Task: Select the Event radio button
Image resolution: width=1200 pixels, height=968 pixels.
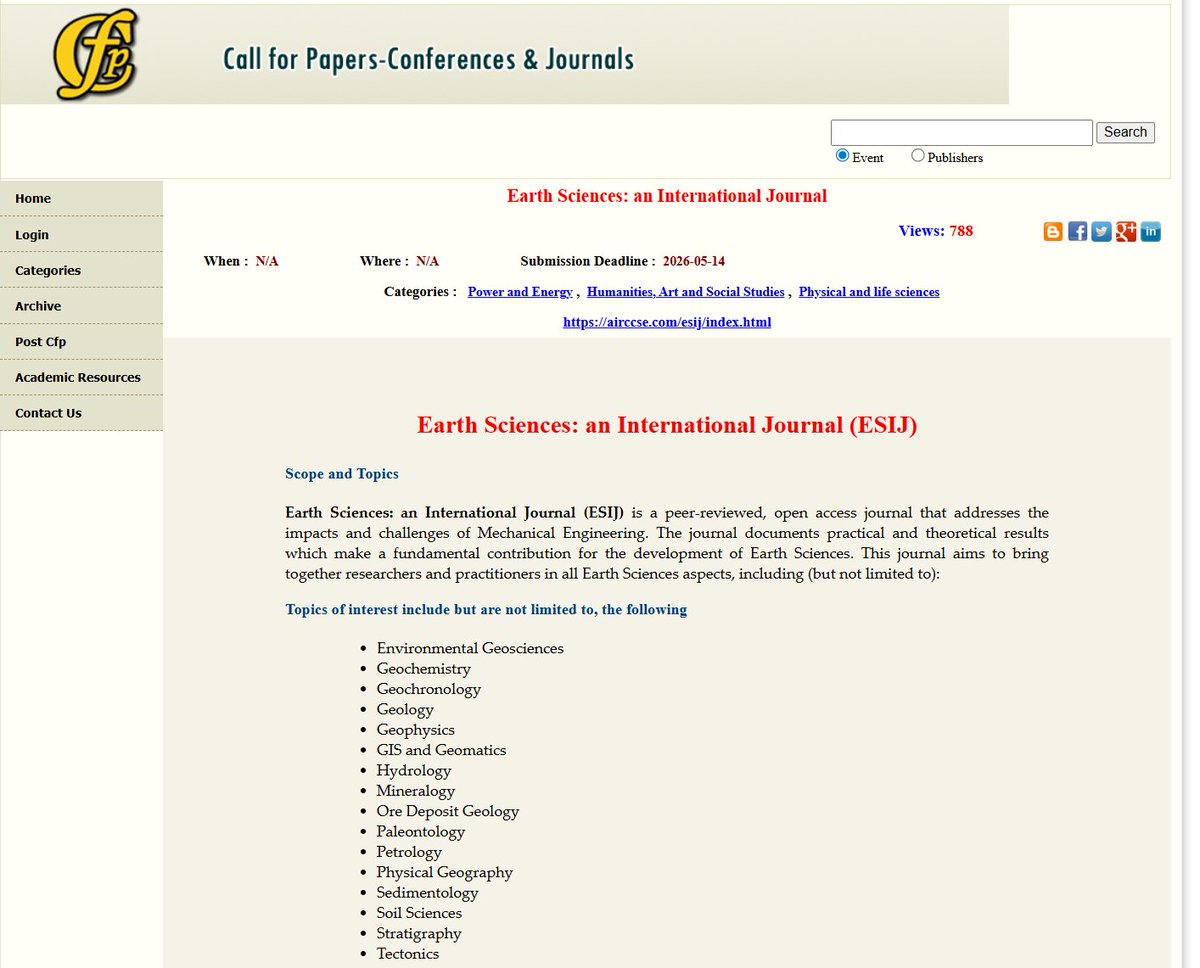Action: [x=842, y=156]
